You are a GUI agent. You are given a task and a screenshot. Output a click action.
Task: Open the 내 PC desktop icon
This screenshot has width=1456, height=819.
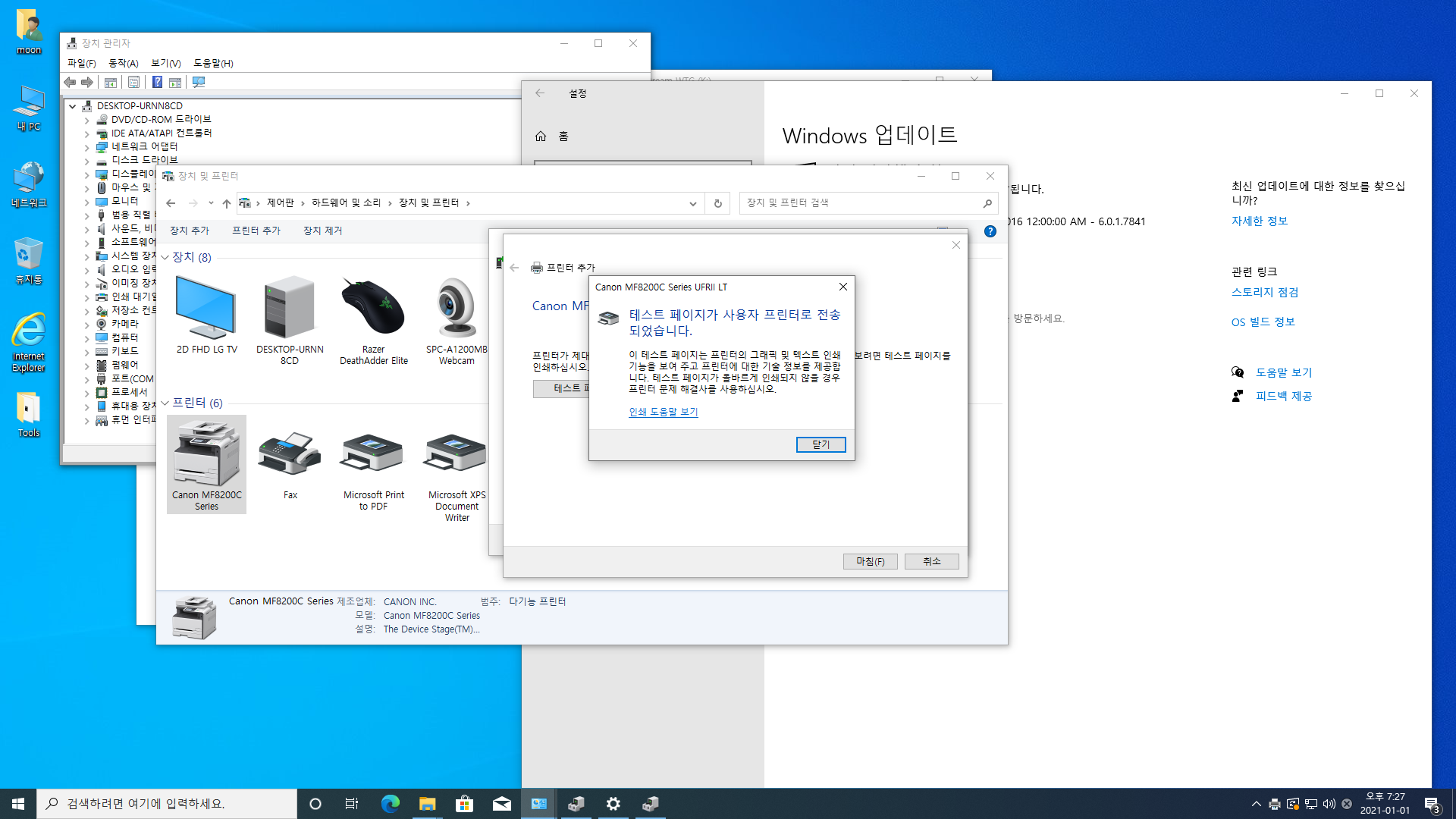pyautogui.click(x=29, y=108)
